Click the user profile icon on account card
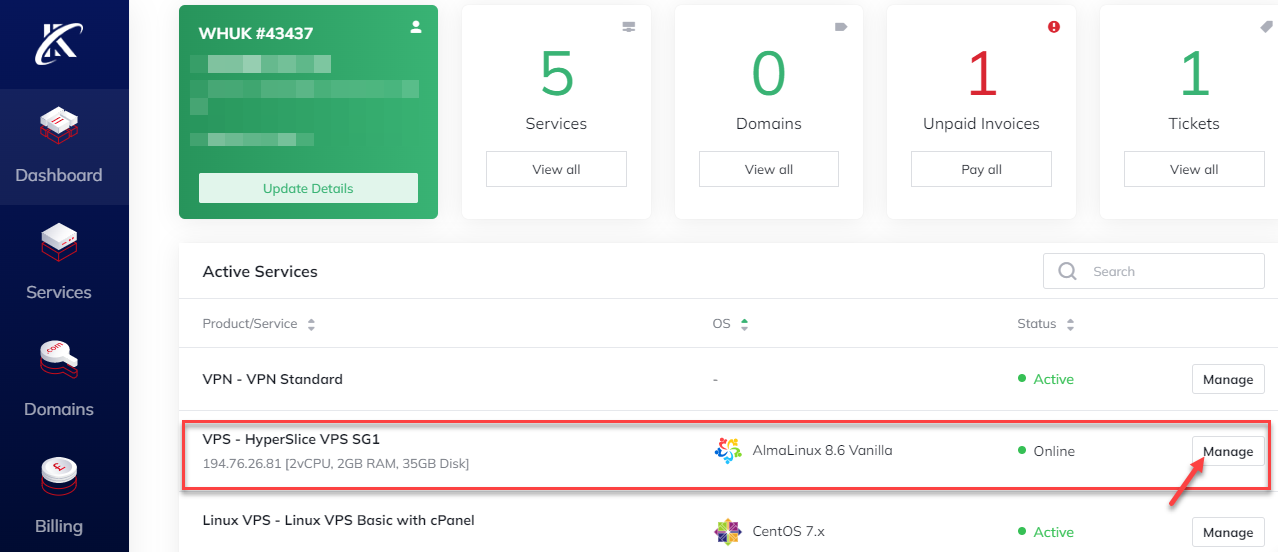This screenshot has width=1278, height=552. coord(416,28)
